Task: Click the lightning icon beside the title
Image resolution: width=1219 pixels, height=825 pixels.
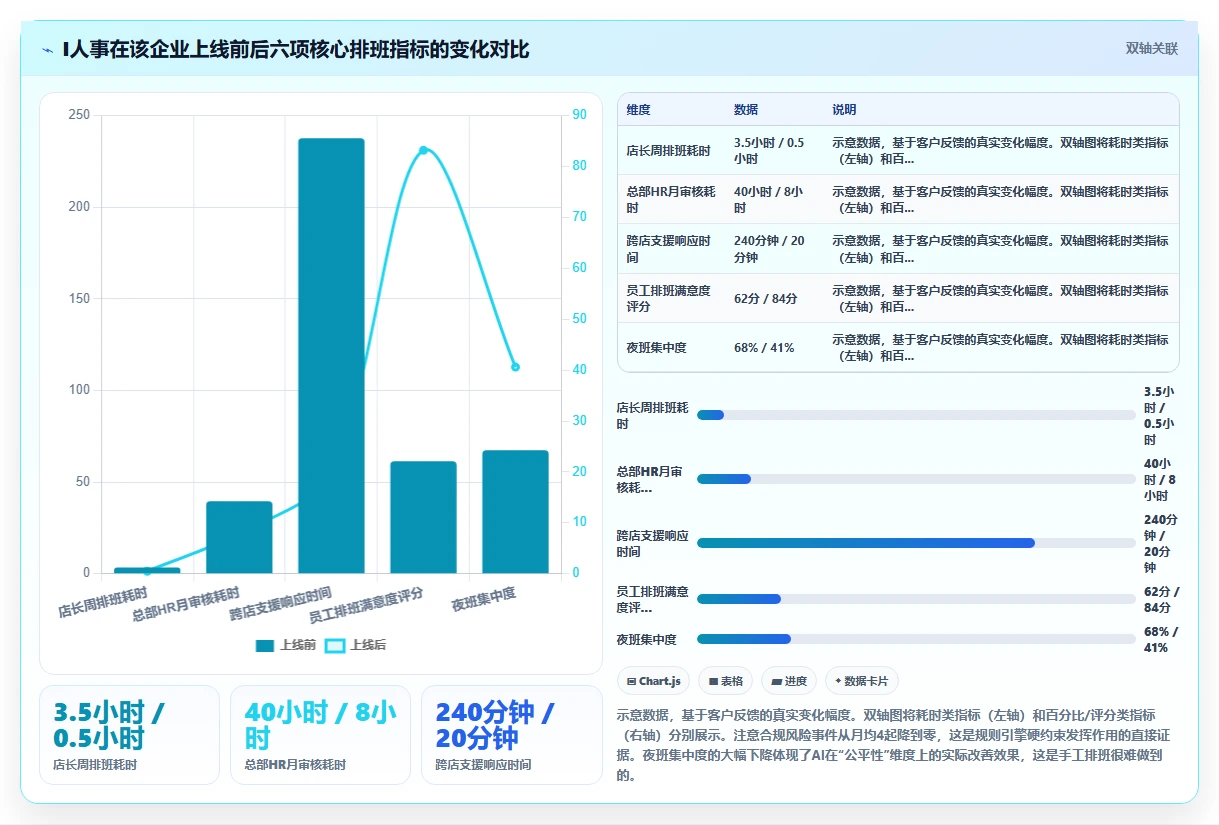Action: click(48, 49)
